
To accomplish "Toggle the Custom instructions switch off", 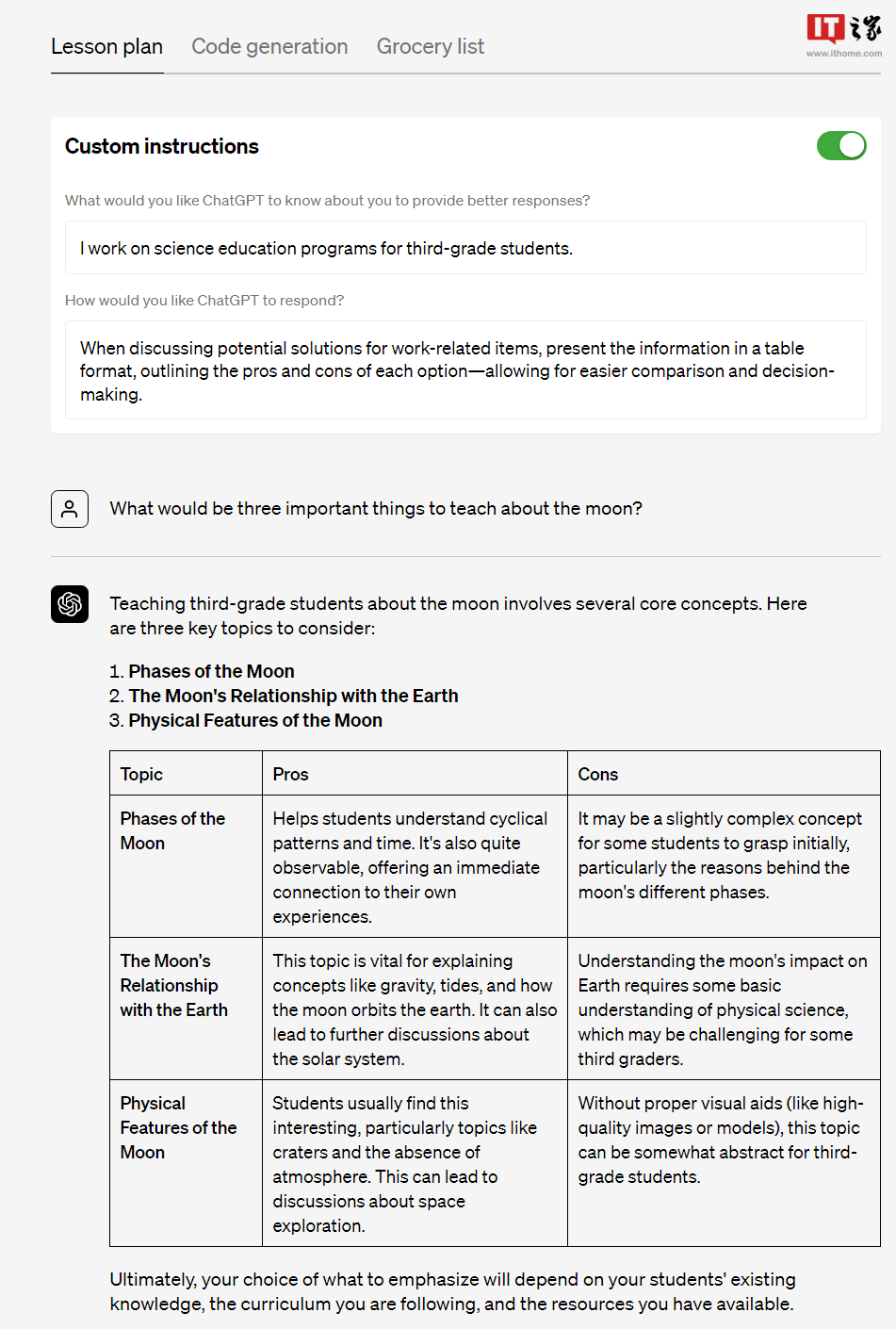I will coord(841,146).
